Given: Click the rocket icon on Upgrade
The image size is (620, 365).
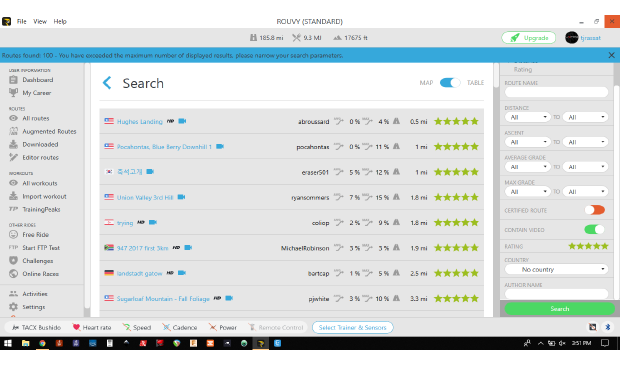Looking at the screenshot, I should [514, 38].
